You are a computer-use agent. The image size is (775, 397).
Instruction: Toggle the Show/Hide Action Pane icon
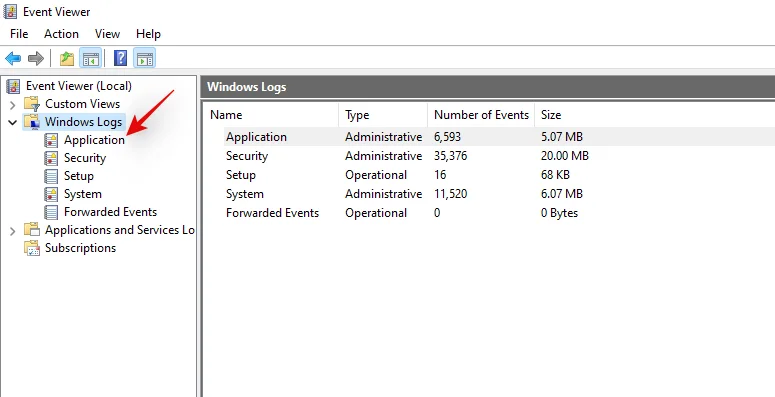tap(145, 58)
